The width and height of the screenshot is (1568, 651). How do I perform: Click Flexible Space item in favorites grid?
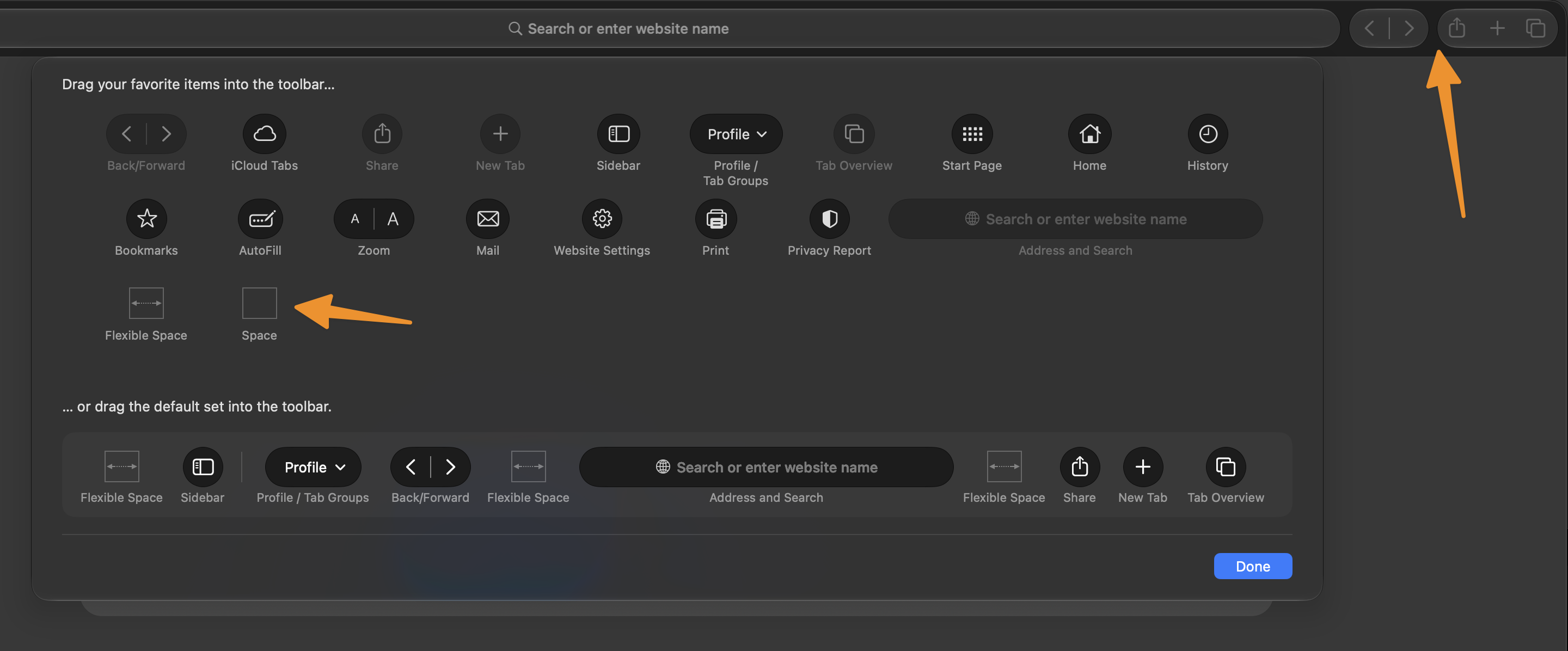click(146, 303)
